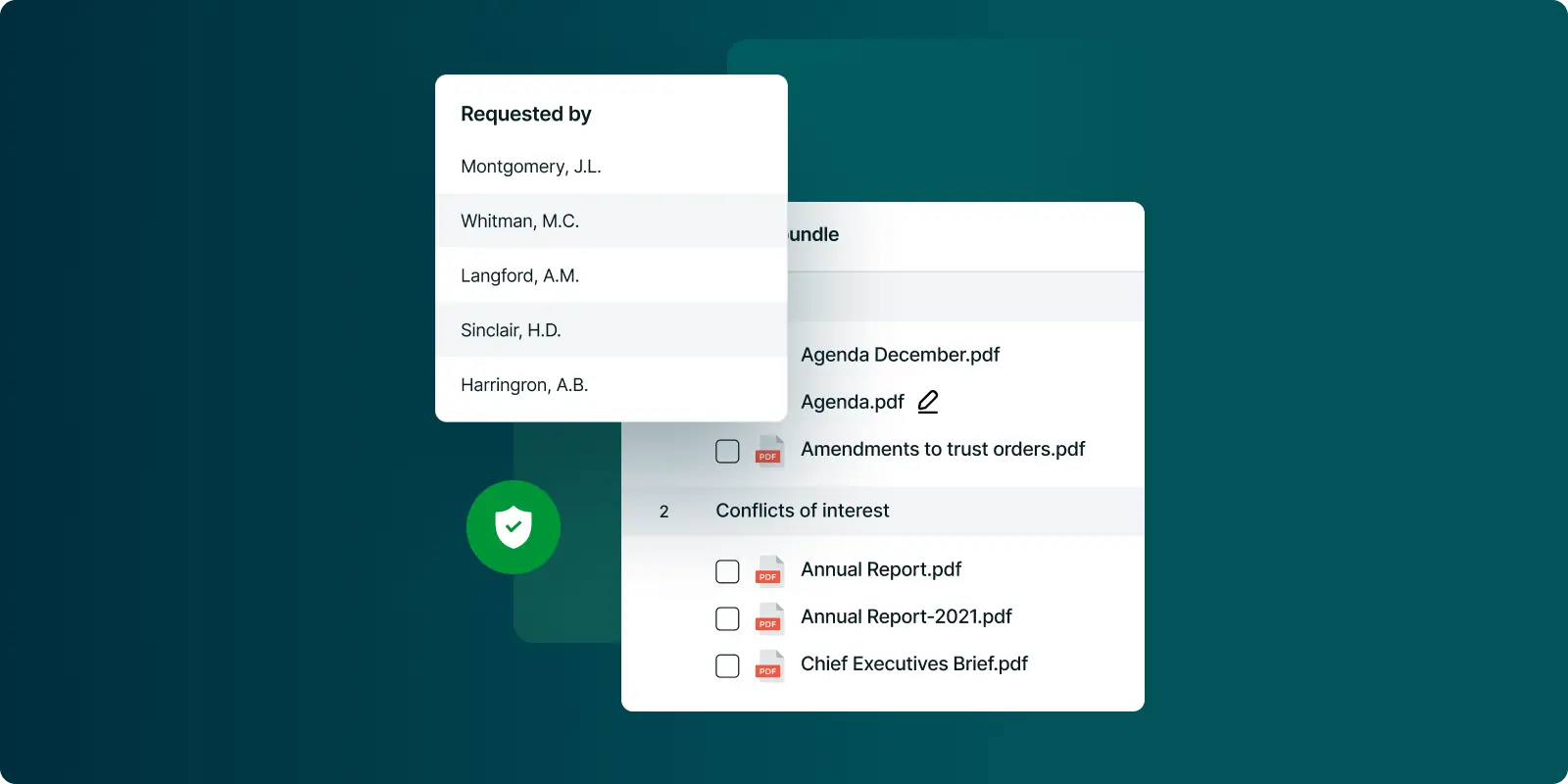Tick the checkbox for Chief Executives Brief.pdf
The width and height of the screenshot is (1568, 784).
pyautogui.click(x=727, y=665)
